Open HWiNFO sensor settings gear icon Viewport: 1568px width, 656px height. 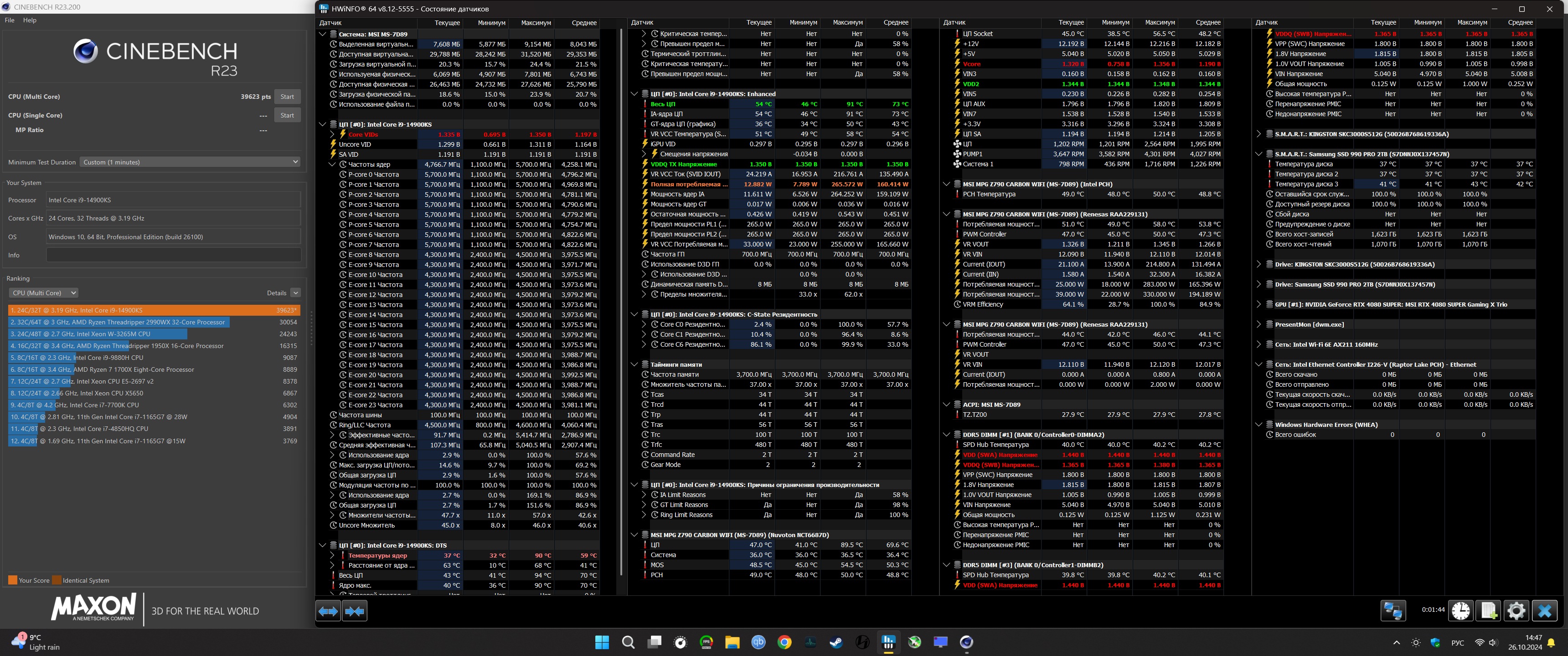[x=1516, y=610]
